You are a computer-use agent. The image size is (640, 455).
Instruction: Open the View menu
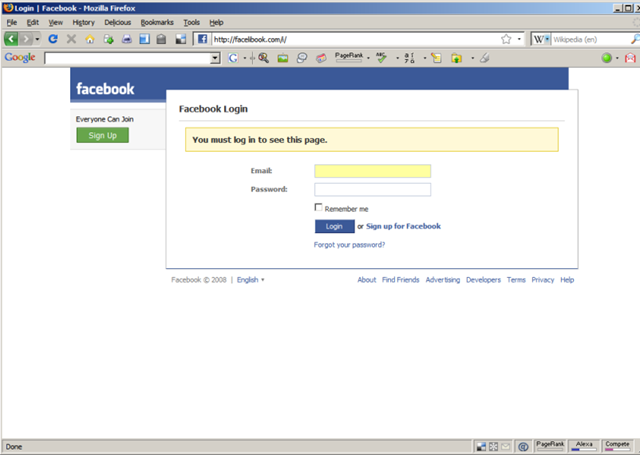tap(56, 22)
